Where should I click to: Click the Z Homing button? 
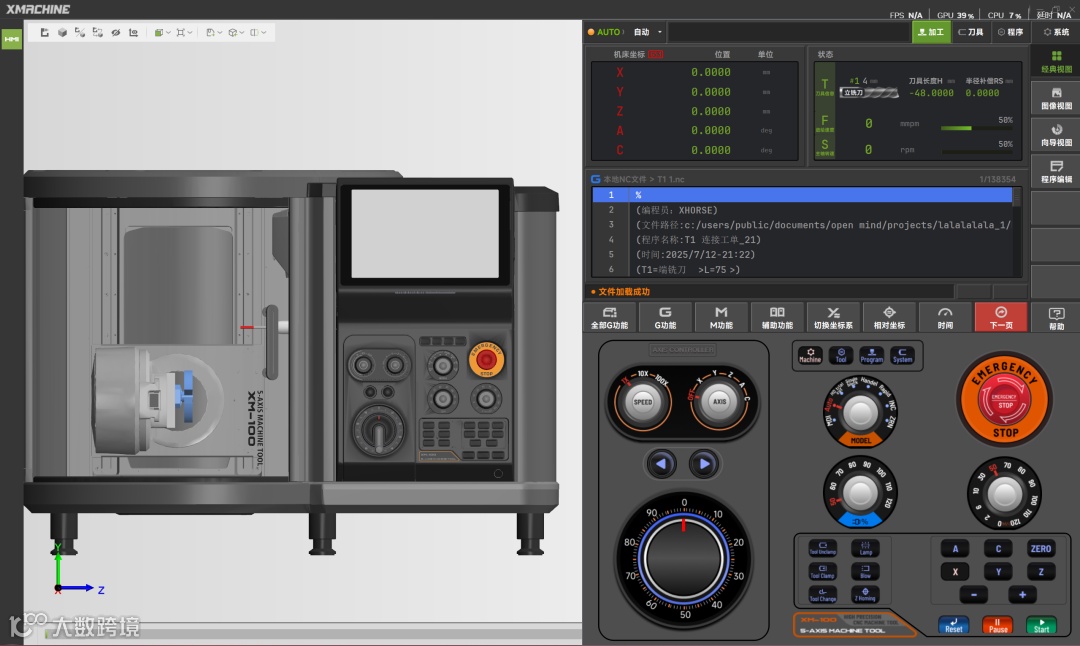866,594
